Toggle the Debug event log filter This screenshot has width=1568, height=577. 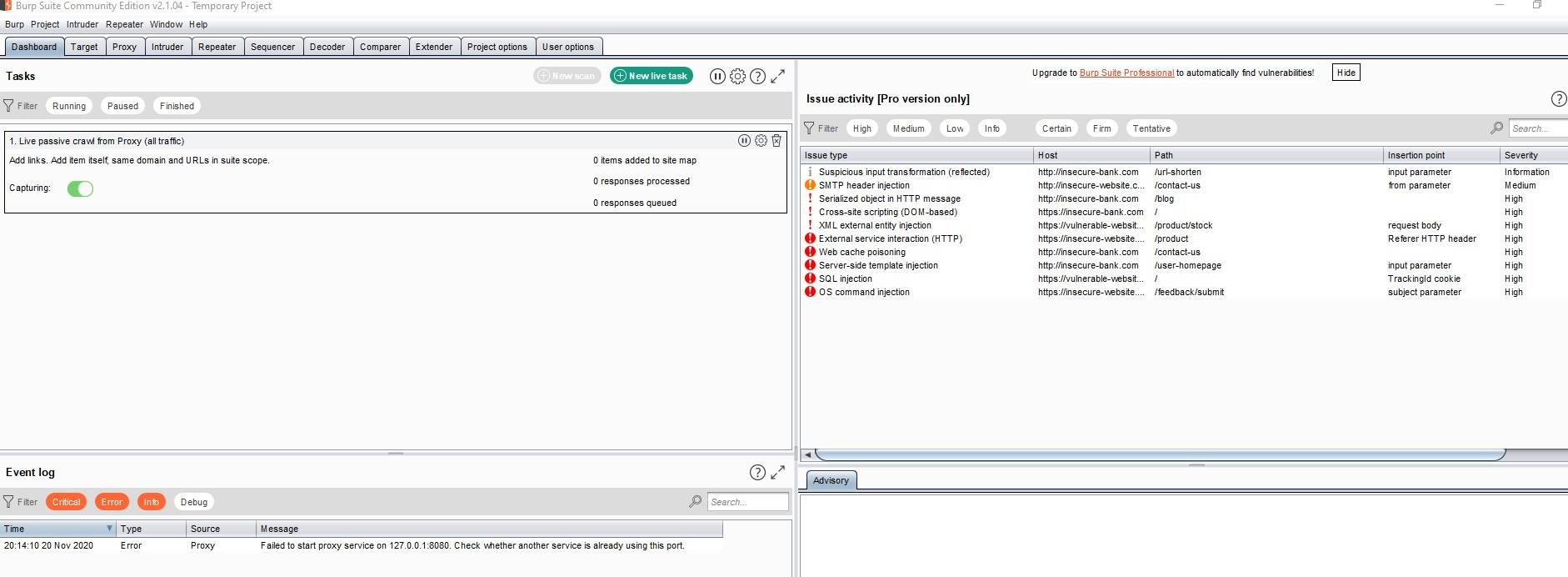(193, 502)
